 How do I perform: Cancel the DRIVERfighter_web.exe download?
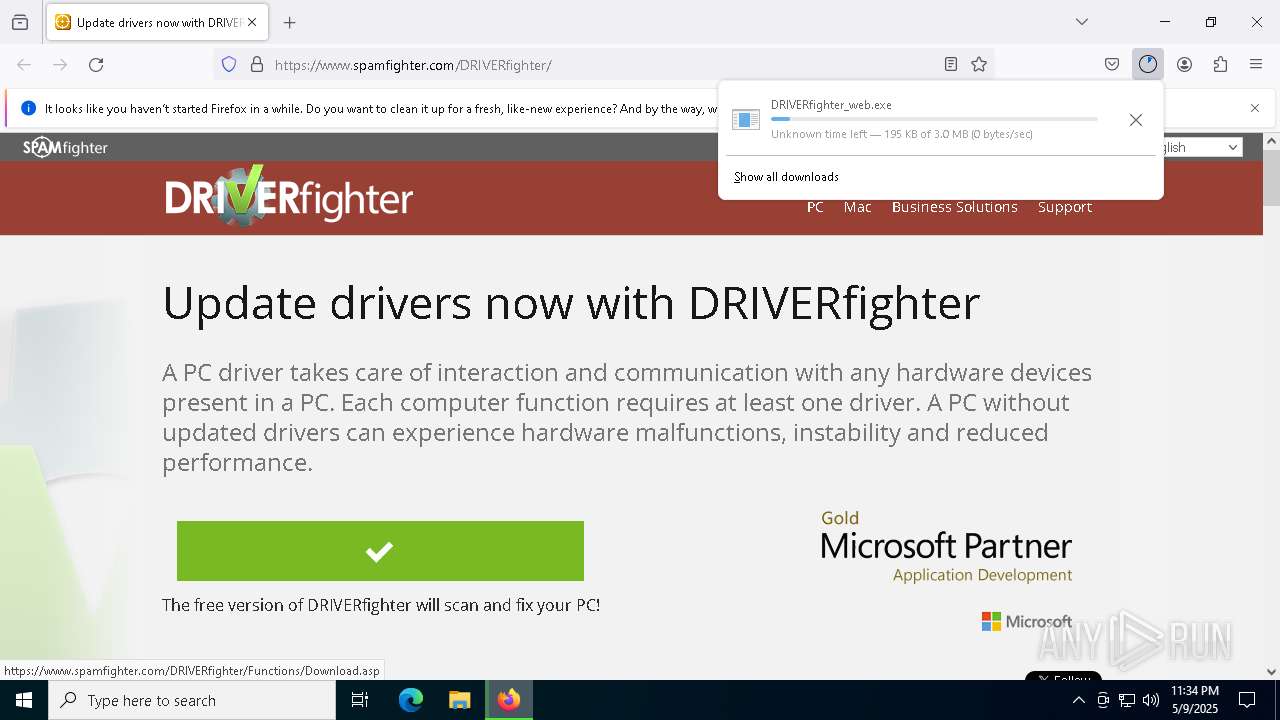click(1136, 120)
